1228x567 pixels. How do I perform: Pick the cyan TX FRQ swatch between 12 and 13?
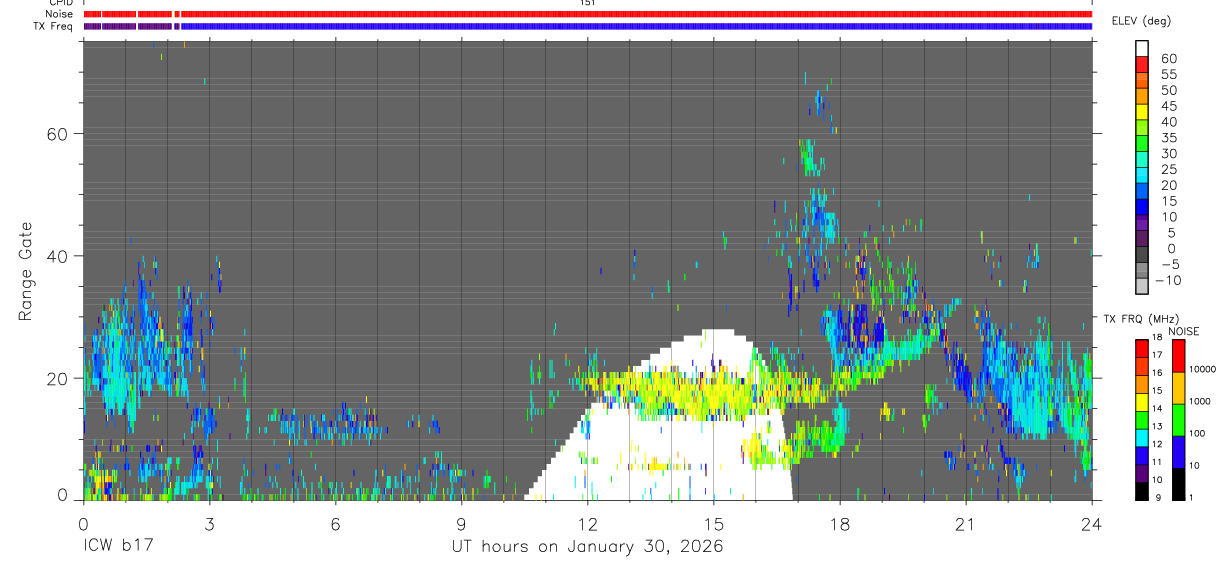coord(1142,437)
